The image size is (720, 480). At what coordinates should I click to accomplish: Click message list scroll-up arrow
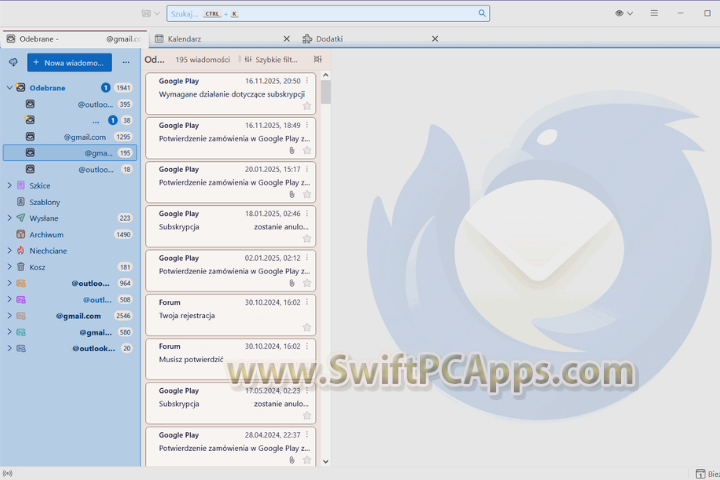coord(326,75)
